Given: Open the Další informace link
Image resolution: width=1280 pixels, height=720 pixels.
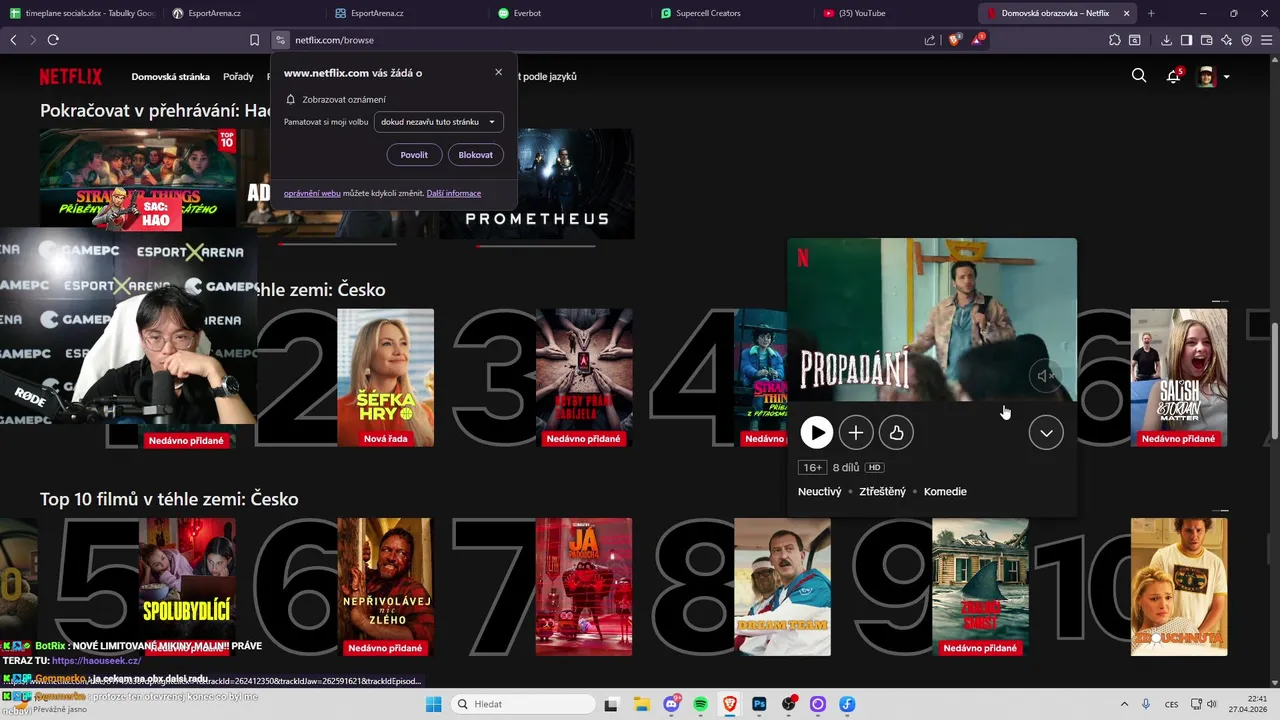Looking at the screenshot, I should tap(454, 193).
